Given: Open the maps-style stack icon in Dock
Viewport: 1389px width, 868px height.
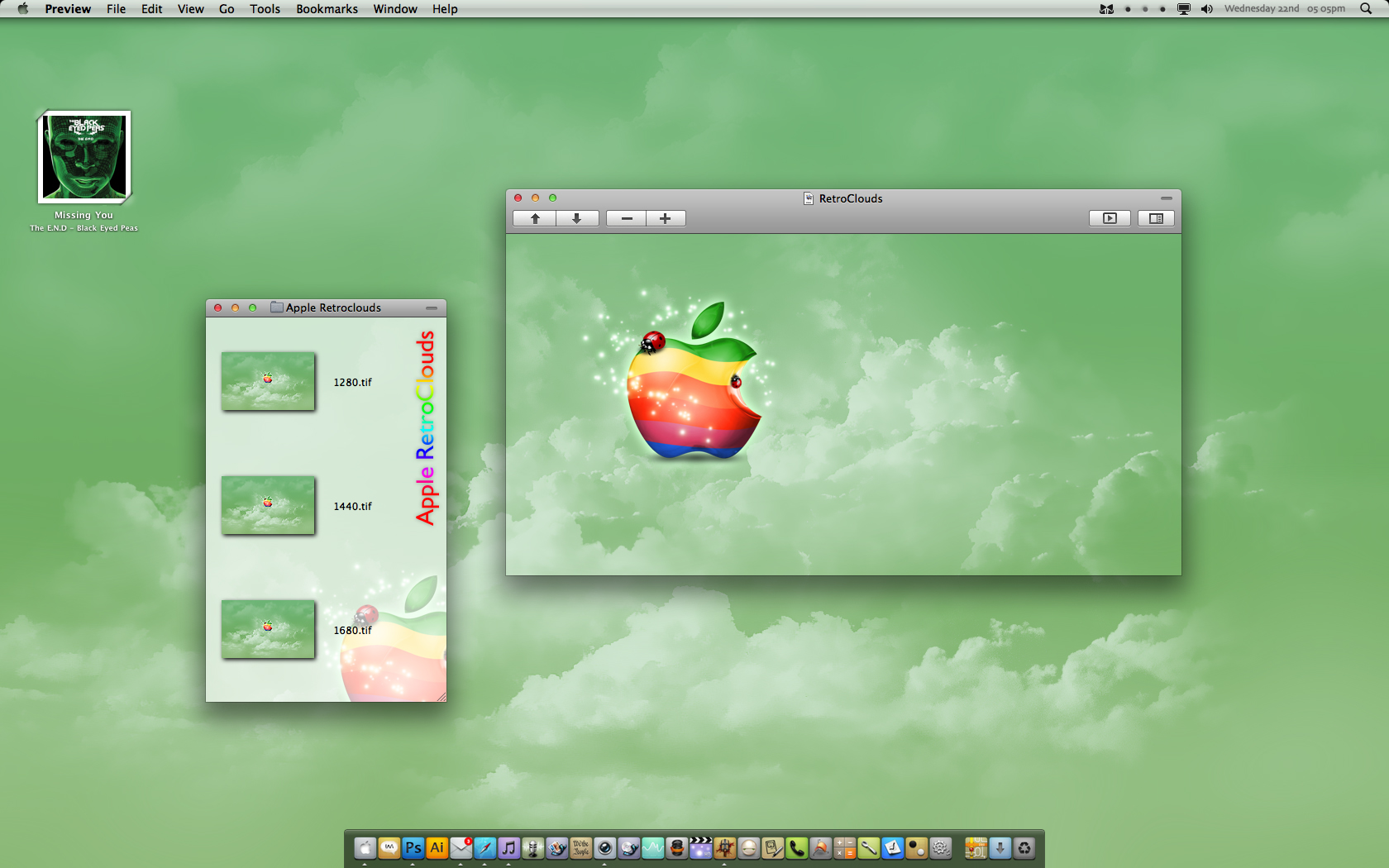Looking at the screenshot, I should point(976,848).
